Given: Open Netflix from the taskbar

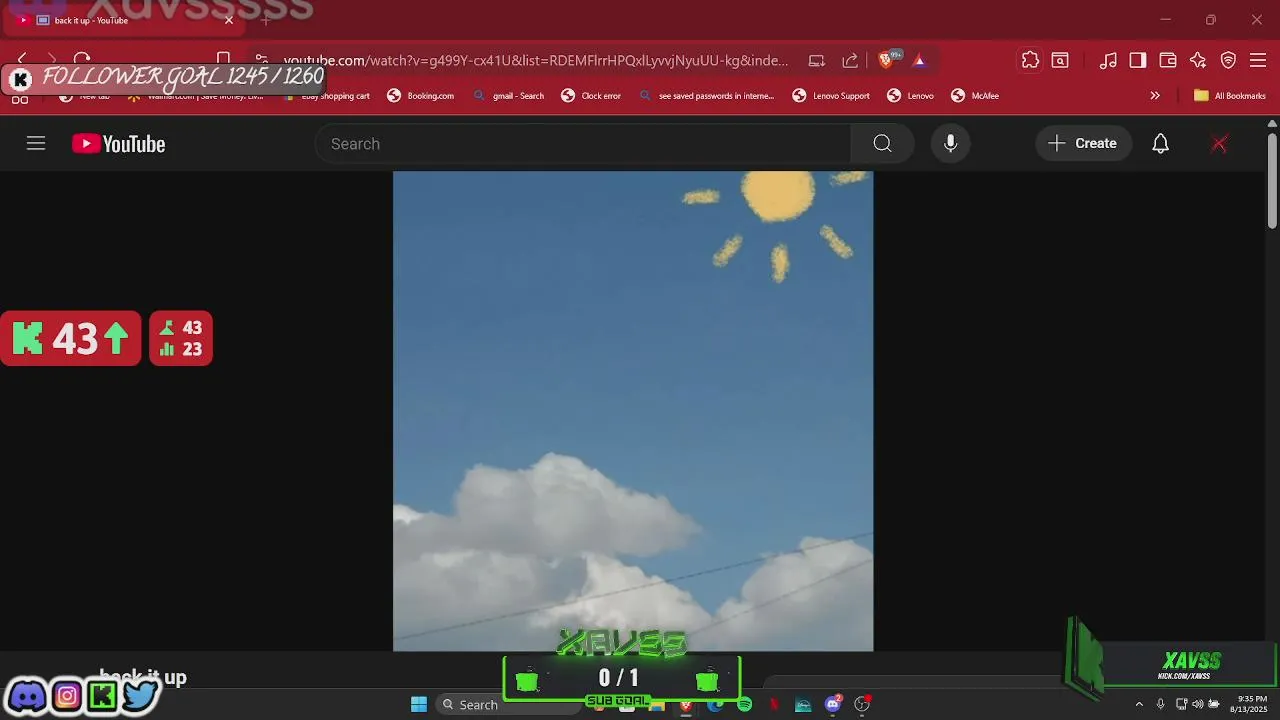Looking at the screenshot, I should coord(773,704).
